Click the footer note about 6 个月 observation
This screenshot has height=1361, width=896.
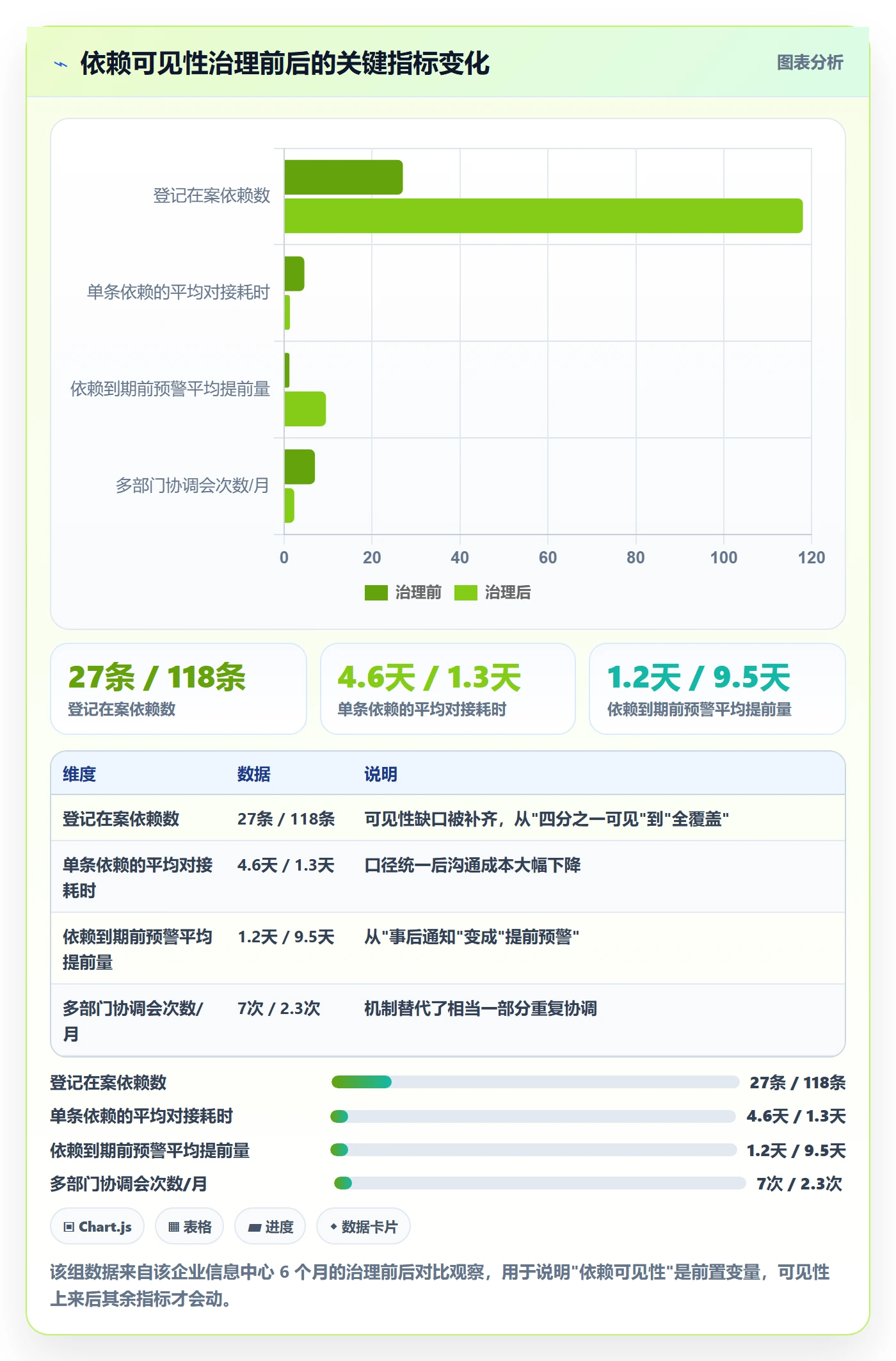[440, 1285]
